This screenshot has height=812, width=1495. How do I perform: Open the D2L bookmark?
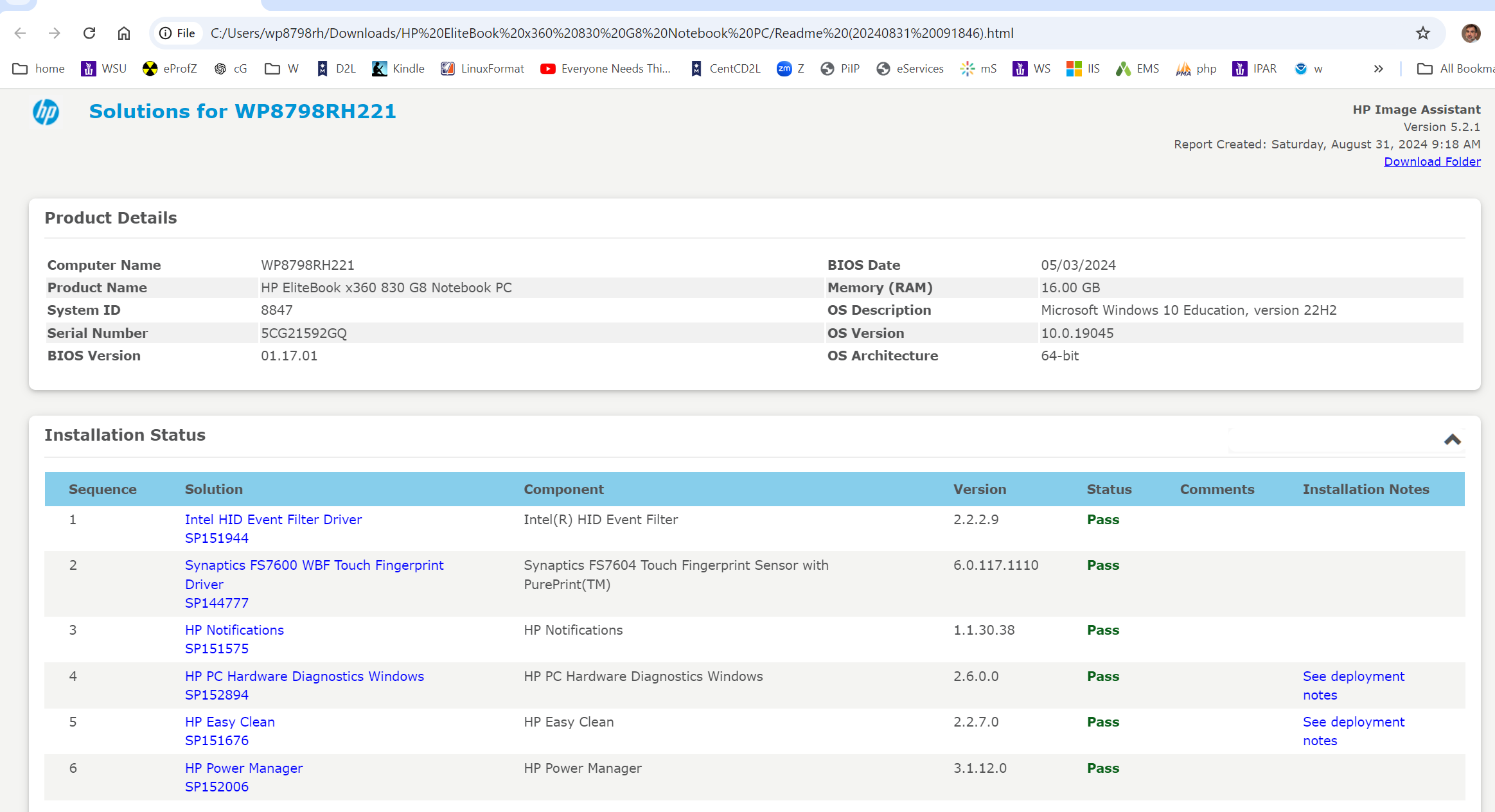336,69
